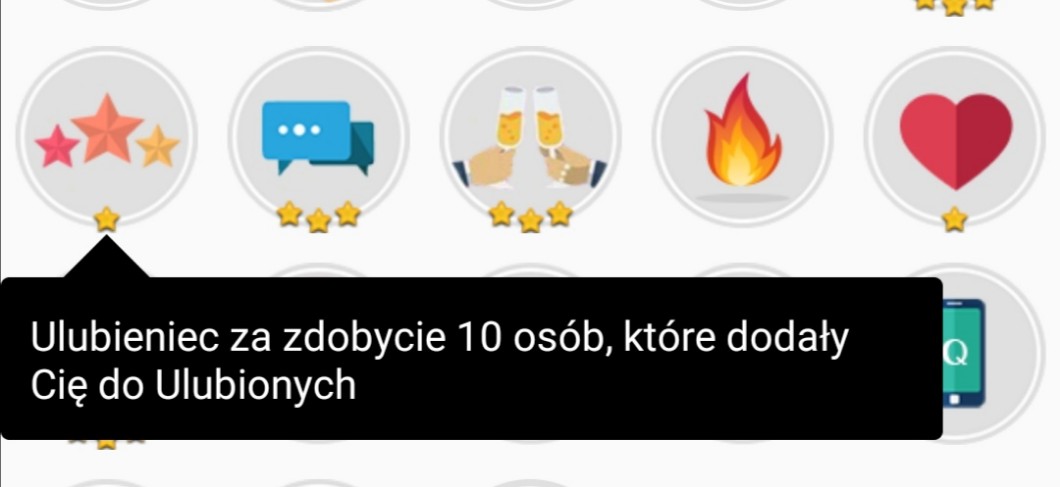The width and height of the screenshot is (1060, 487).
Task: Click the gold stars peeking below the tooltip
Action: pyautogui.click(x=106, y=444)
